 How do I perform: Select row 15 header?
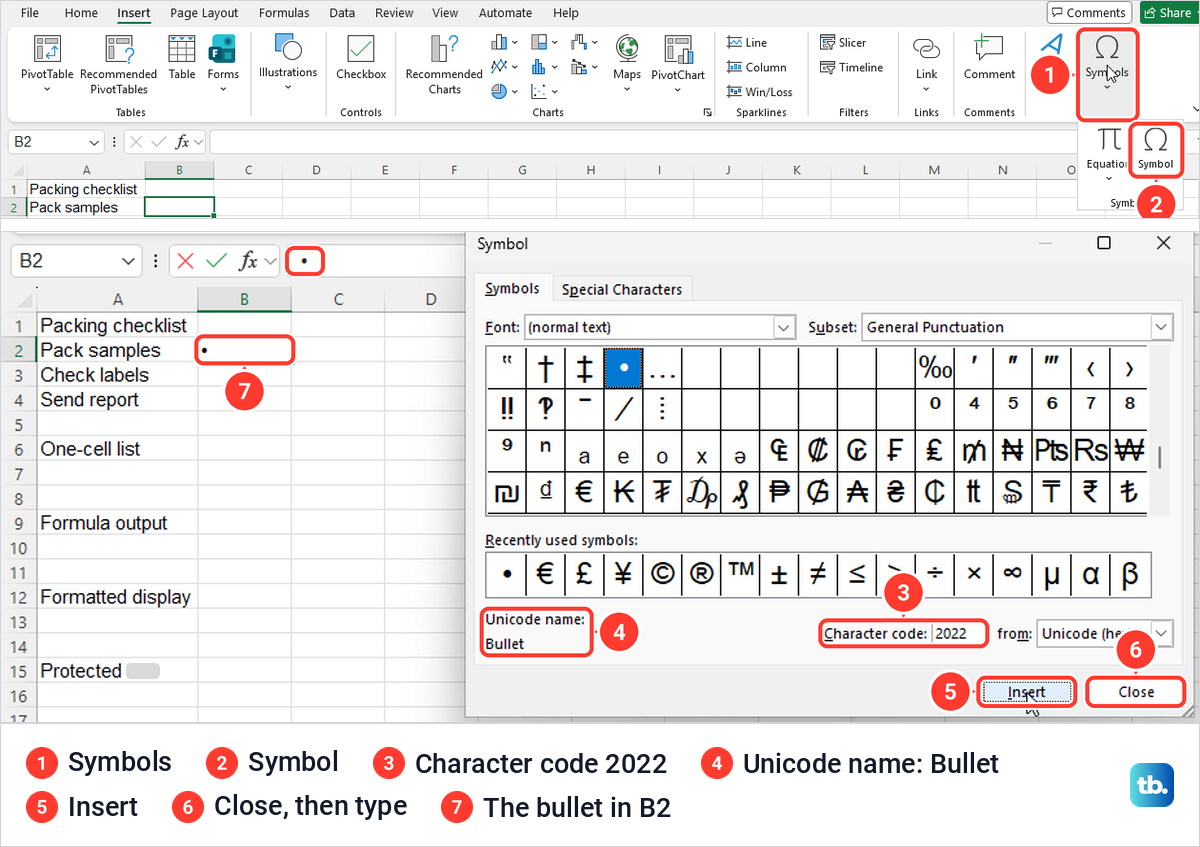18,671
